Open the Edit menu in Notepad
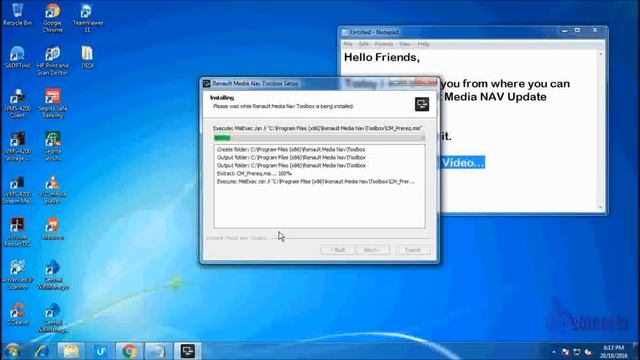 click(x=363, y=44)
